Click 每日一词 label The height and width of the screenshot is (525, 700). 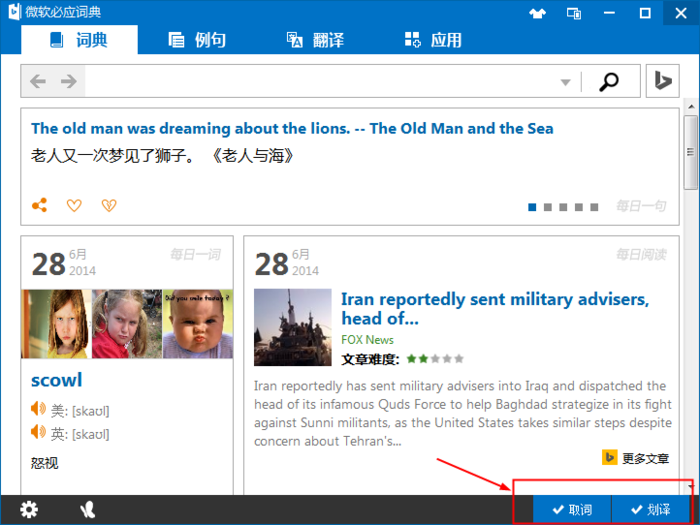tap(196, 254)
